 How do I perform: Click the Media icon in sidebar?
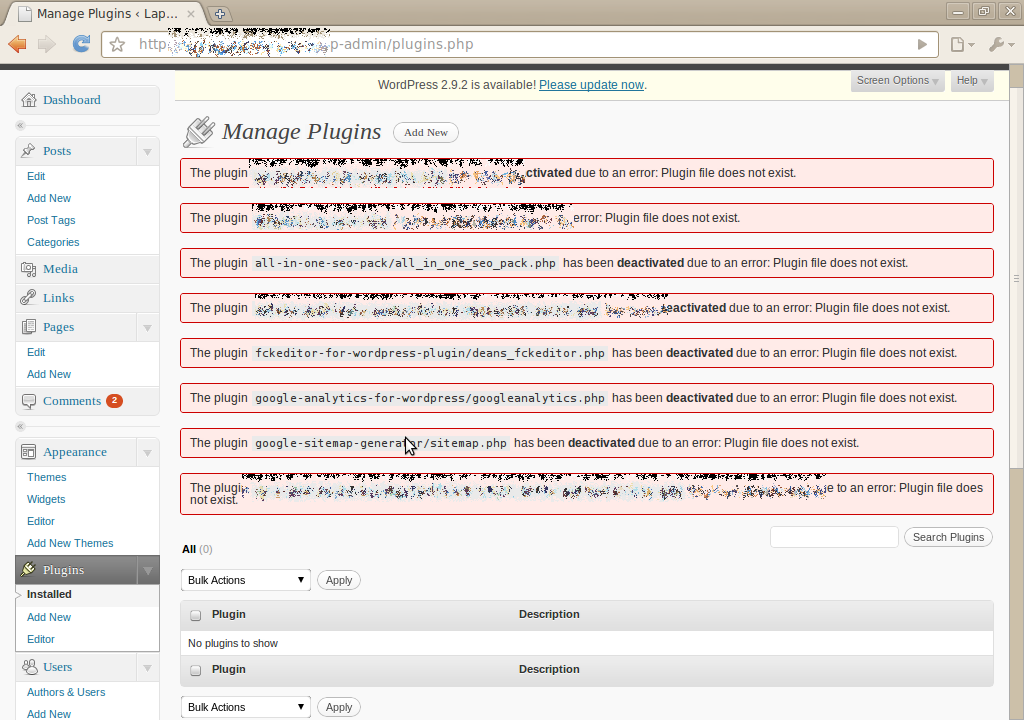(29, 269)
